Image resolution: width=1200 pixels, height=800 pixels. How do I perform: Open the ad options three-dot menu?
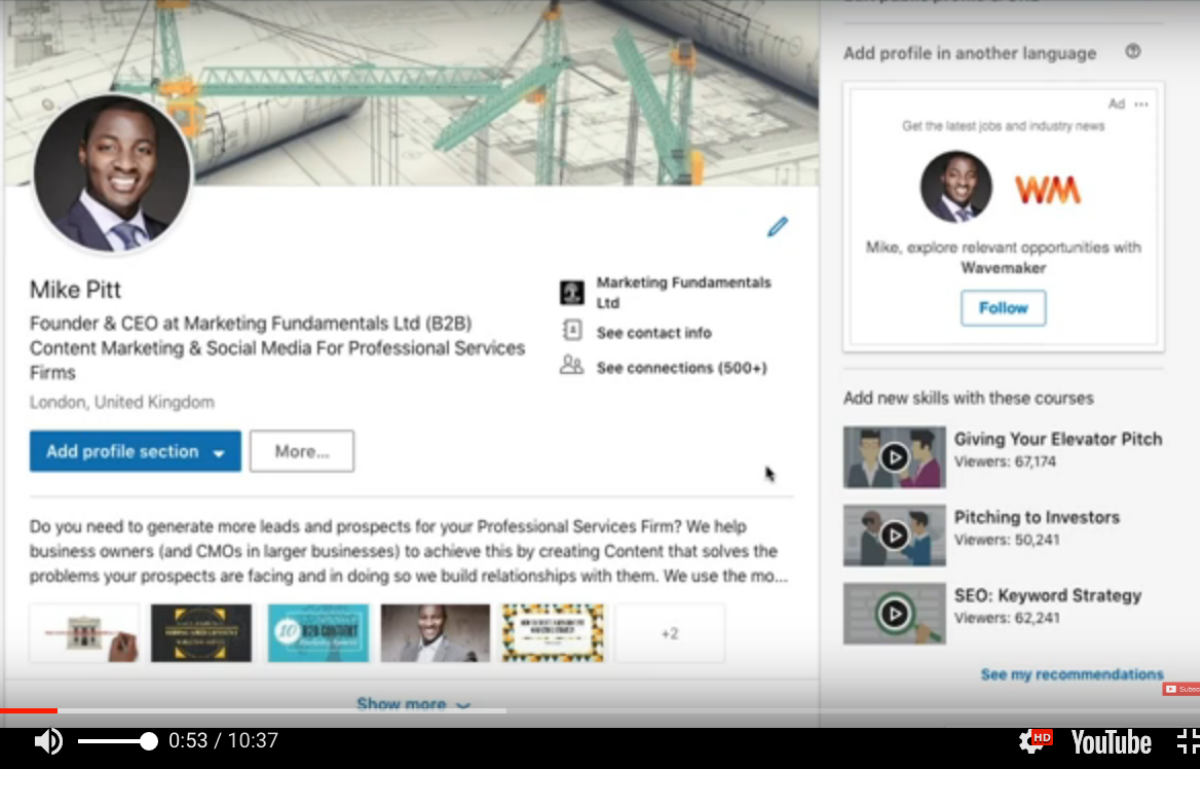point(1142,104)
